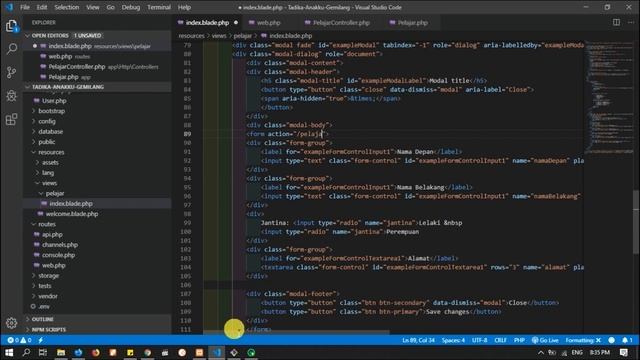640x360 pixels.
Task: Switch to the Pelajar.php editor tab
Action: 413,22
